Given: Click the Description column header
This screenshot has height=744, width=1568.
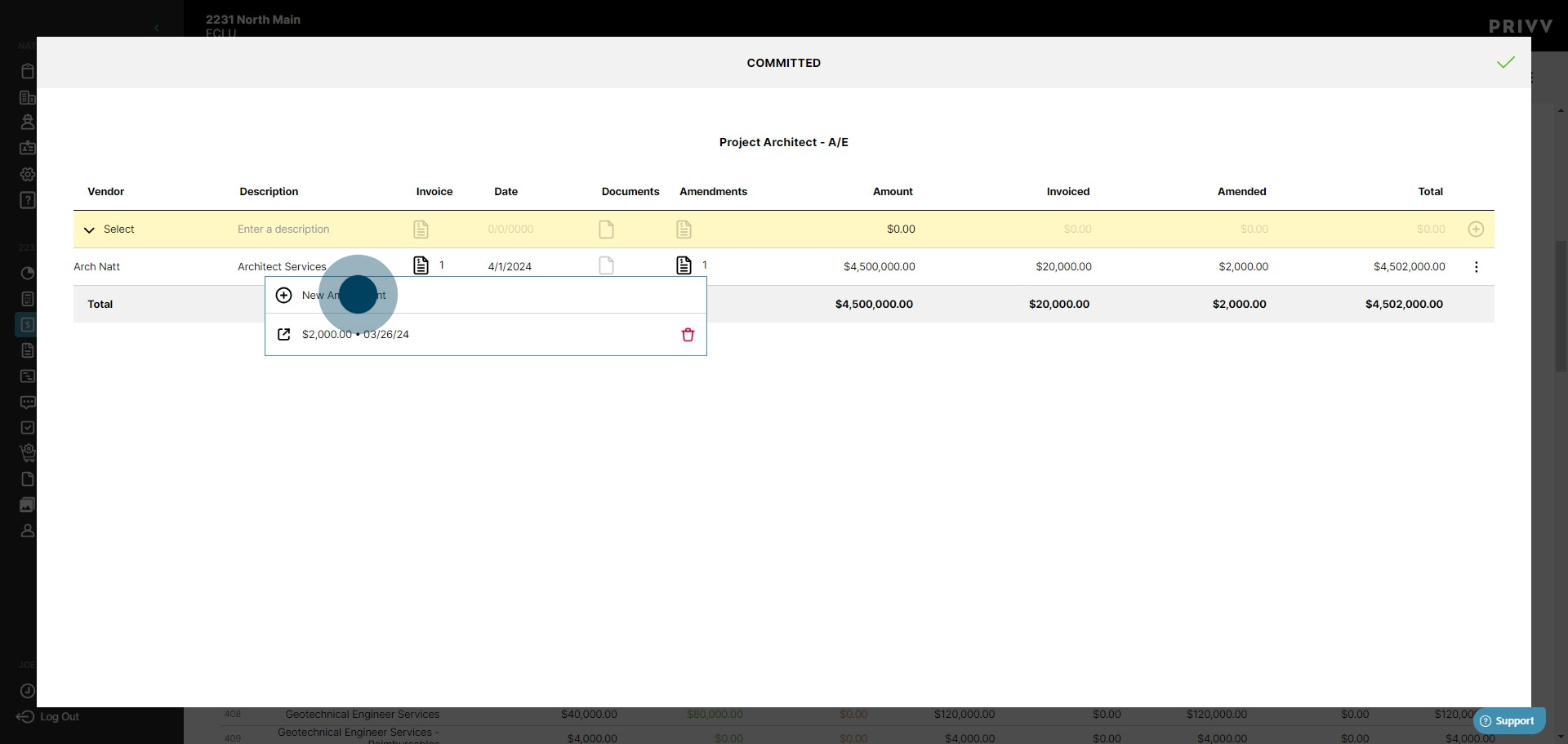Looking at the screenshot, I should coord(269,191).
